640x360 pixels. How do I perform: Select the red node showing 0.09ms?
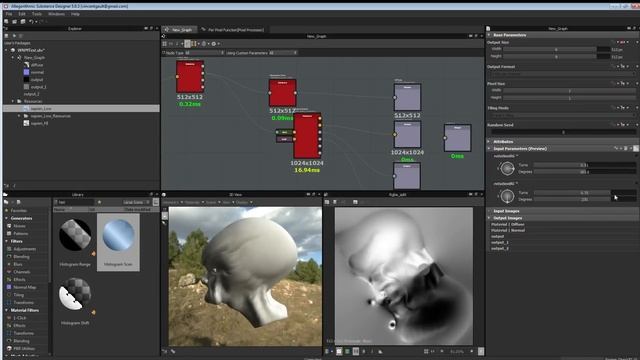[x=282, y=93]
